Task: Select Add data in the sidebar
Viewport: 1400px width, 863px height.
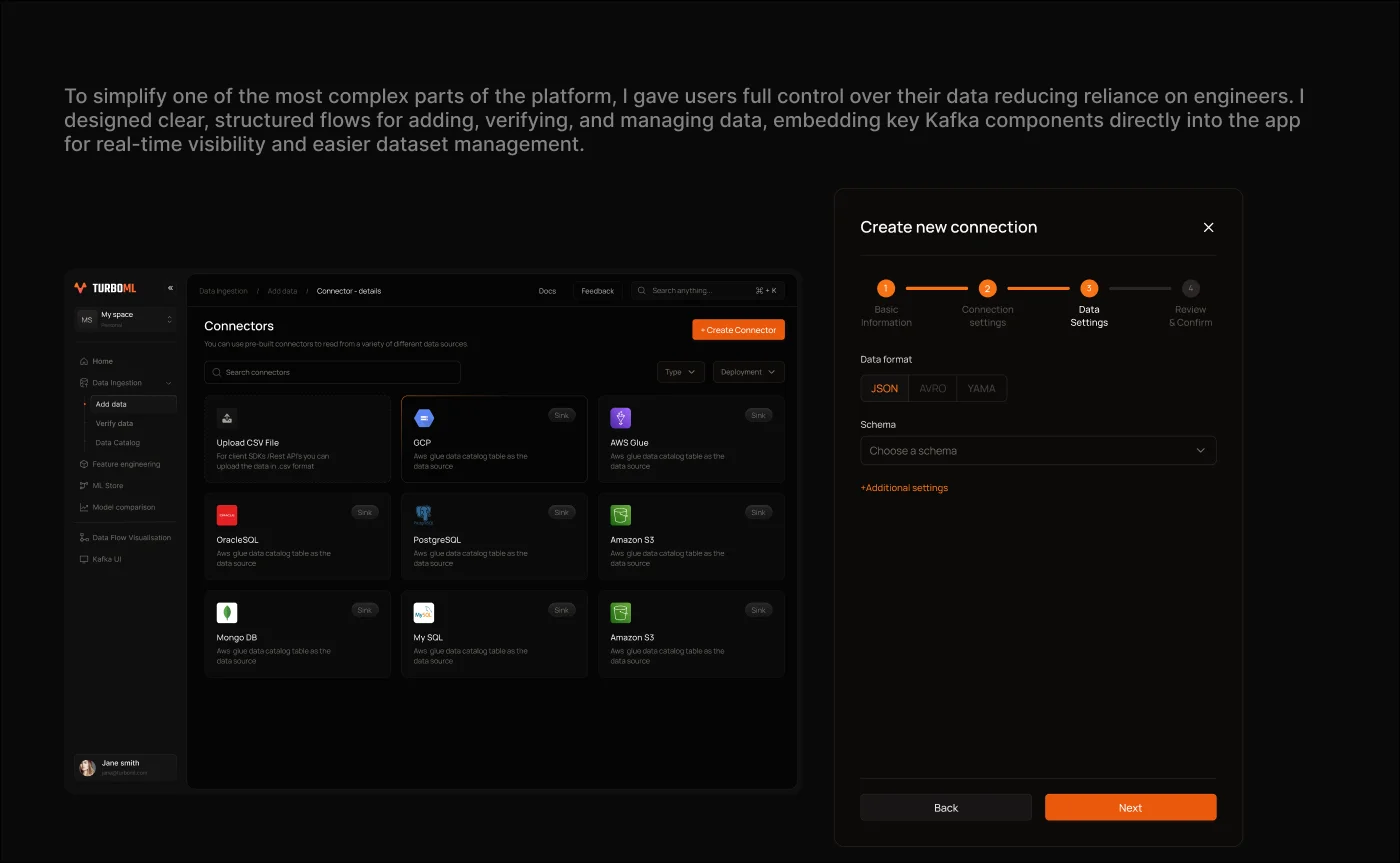Action: pyautogui.click(x=133, y=404)
